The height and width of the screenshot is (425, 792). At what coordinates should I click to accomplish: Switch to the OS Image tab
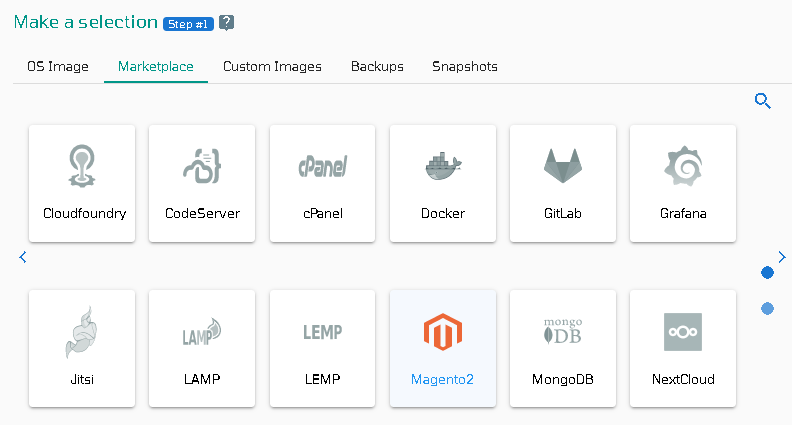pos(58,67)
